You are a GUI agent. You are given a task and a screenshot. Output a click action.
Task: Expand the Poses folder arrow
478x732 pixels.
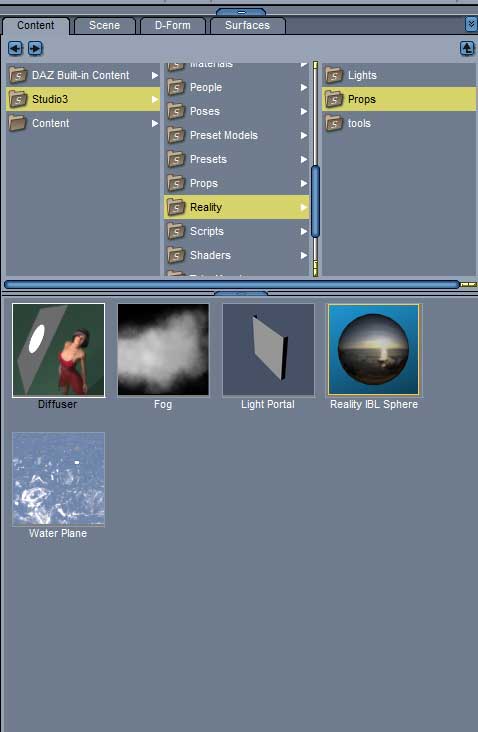tap(304, 111)
